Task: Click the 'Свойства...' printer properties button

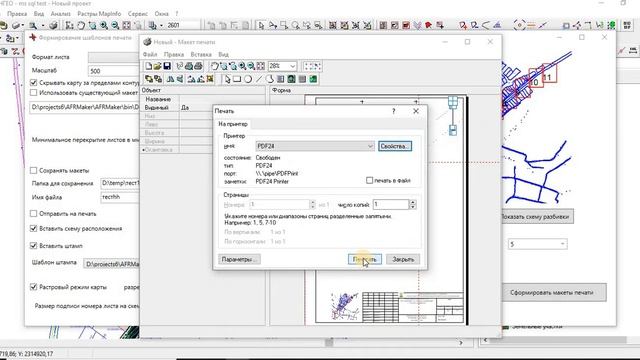Action: [x=395, y=146]
